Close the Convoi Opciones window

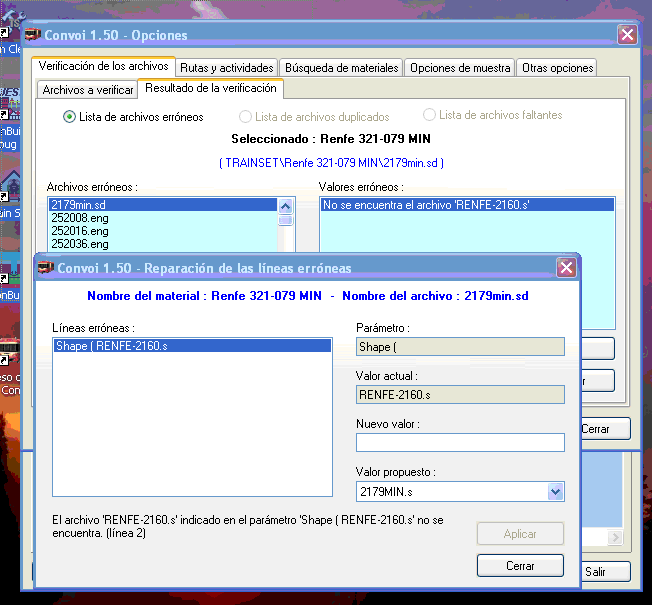coord(627,35)
